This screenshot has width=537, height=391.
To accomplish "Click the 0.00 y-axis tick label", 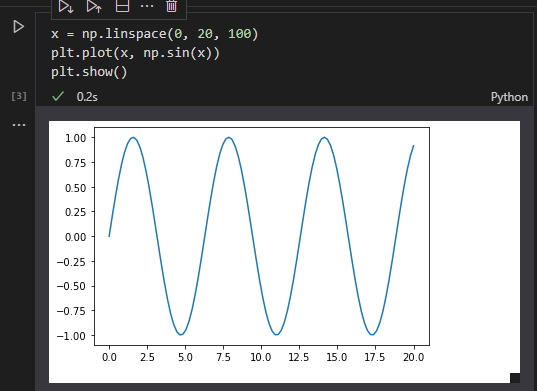I will (x=75, y=237).
